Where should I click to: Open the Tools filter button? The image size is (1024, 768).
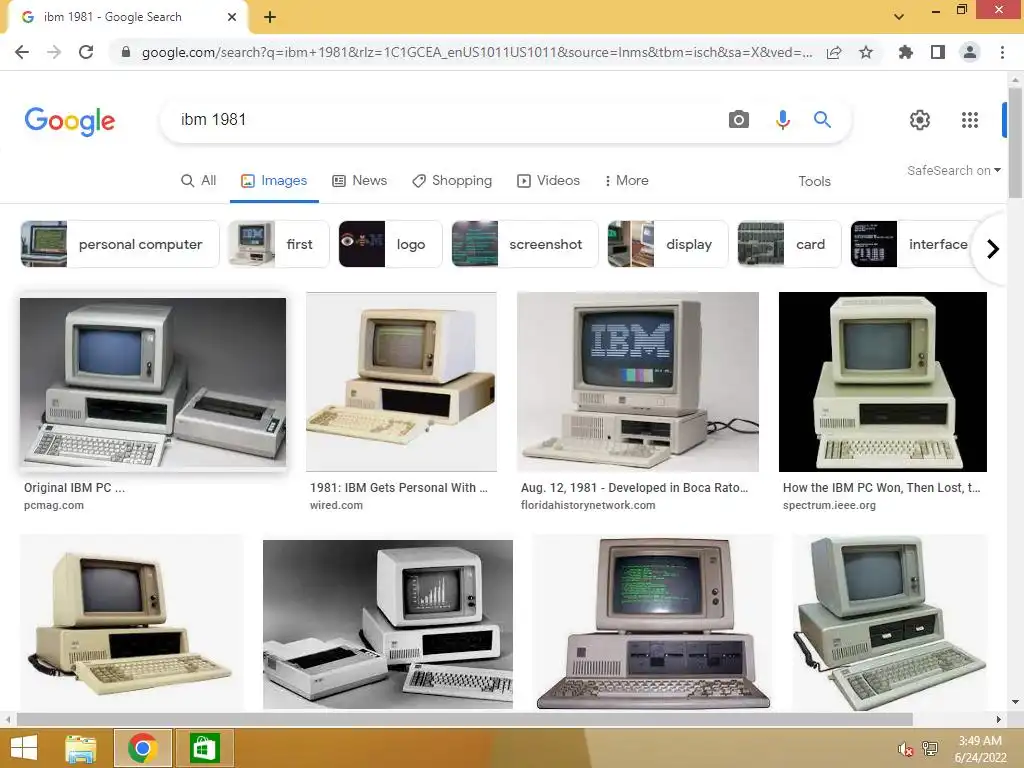[x=814, y=182]
